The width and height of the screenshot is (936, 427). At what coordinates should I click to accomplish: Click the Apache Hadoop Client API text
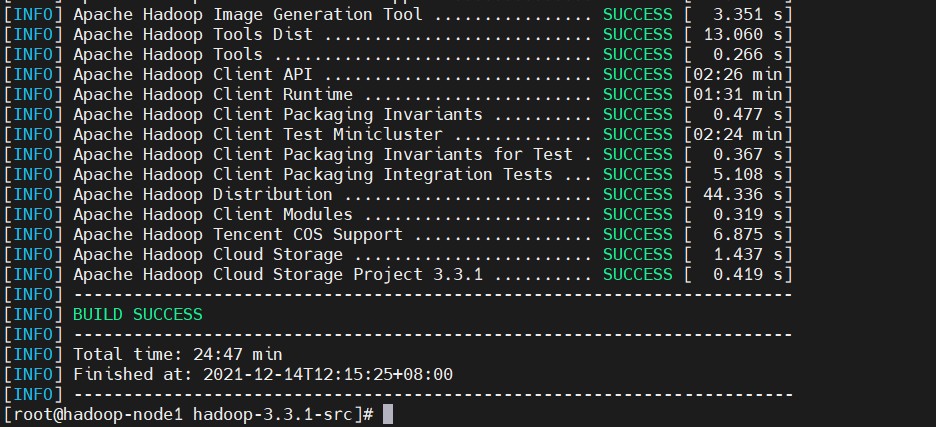(198, 74)
